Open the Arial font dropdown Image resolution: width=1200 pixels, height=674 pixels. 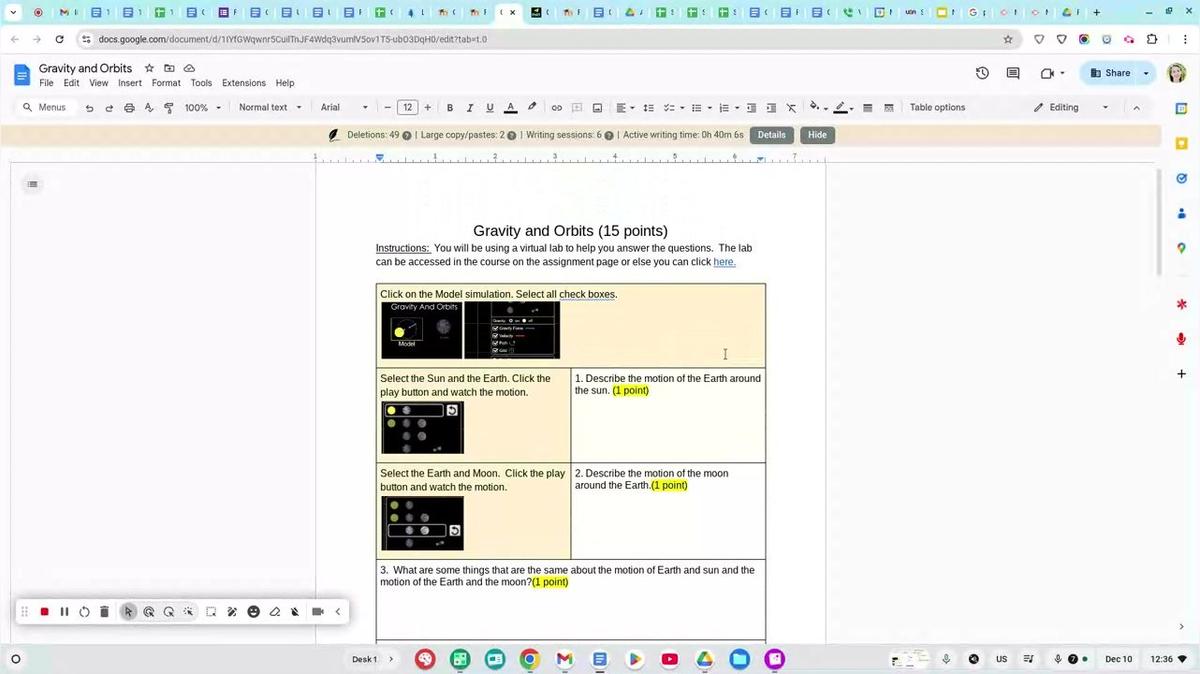click(x=344, y=108)
